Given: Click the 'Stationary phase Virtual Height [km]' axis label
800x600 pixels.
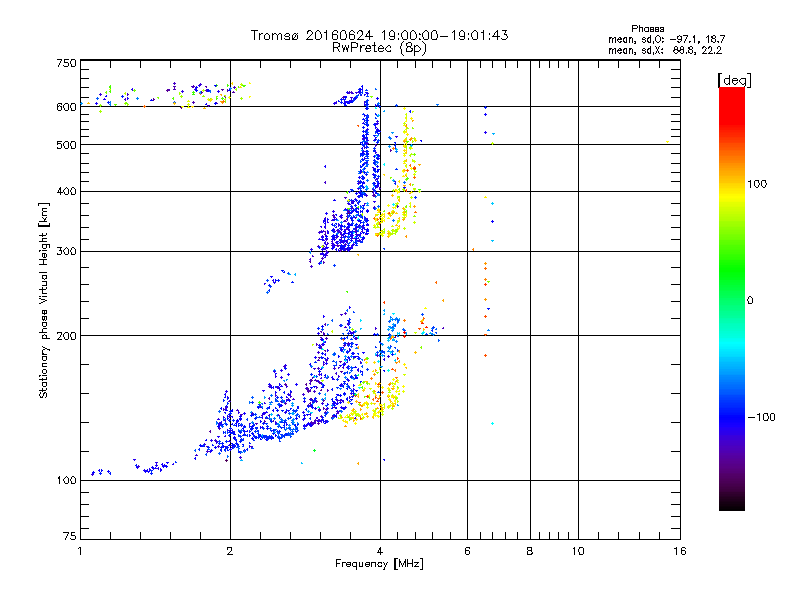Looking at the screenshot, I should pos(44,300).
